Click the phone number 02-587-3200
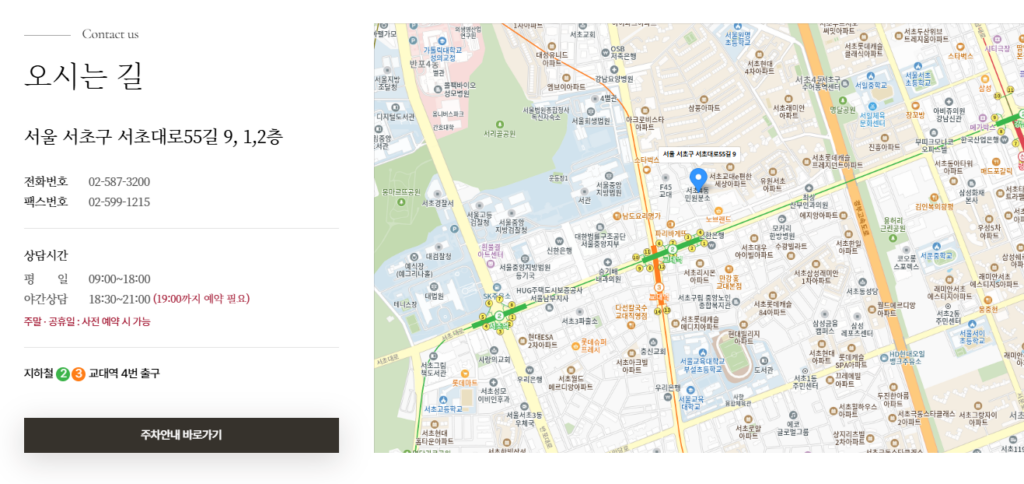1024x484 pixels. pyautogui.click(x=119, y=182)
